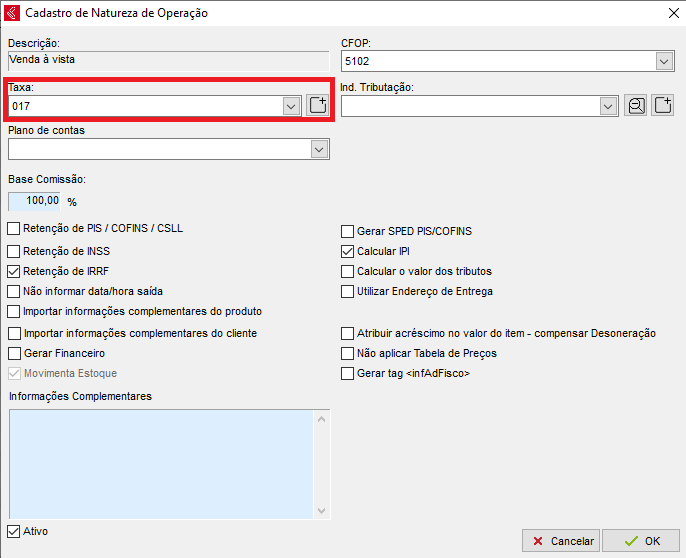Screen dimensions: 686x558
Task: Click the add new Taxa icon
Action: [x=317, y=106]
